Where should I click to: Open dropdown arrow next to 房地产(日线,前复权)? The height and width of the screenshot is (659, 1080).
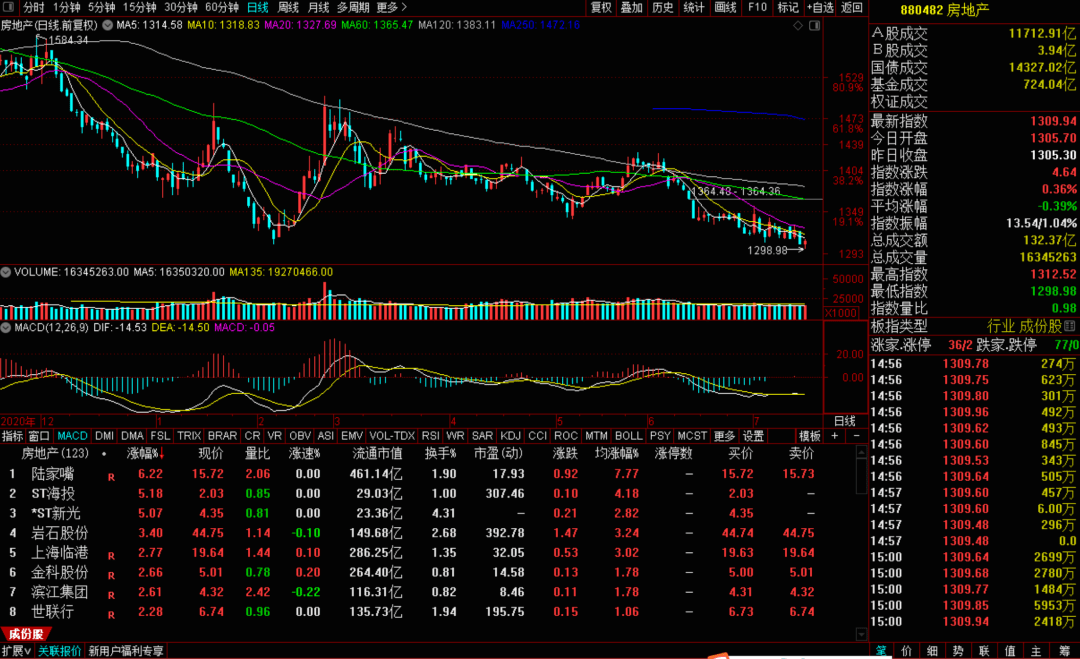(107, 25)
